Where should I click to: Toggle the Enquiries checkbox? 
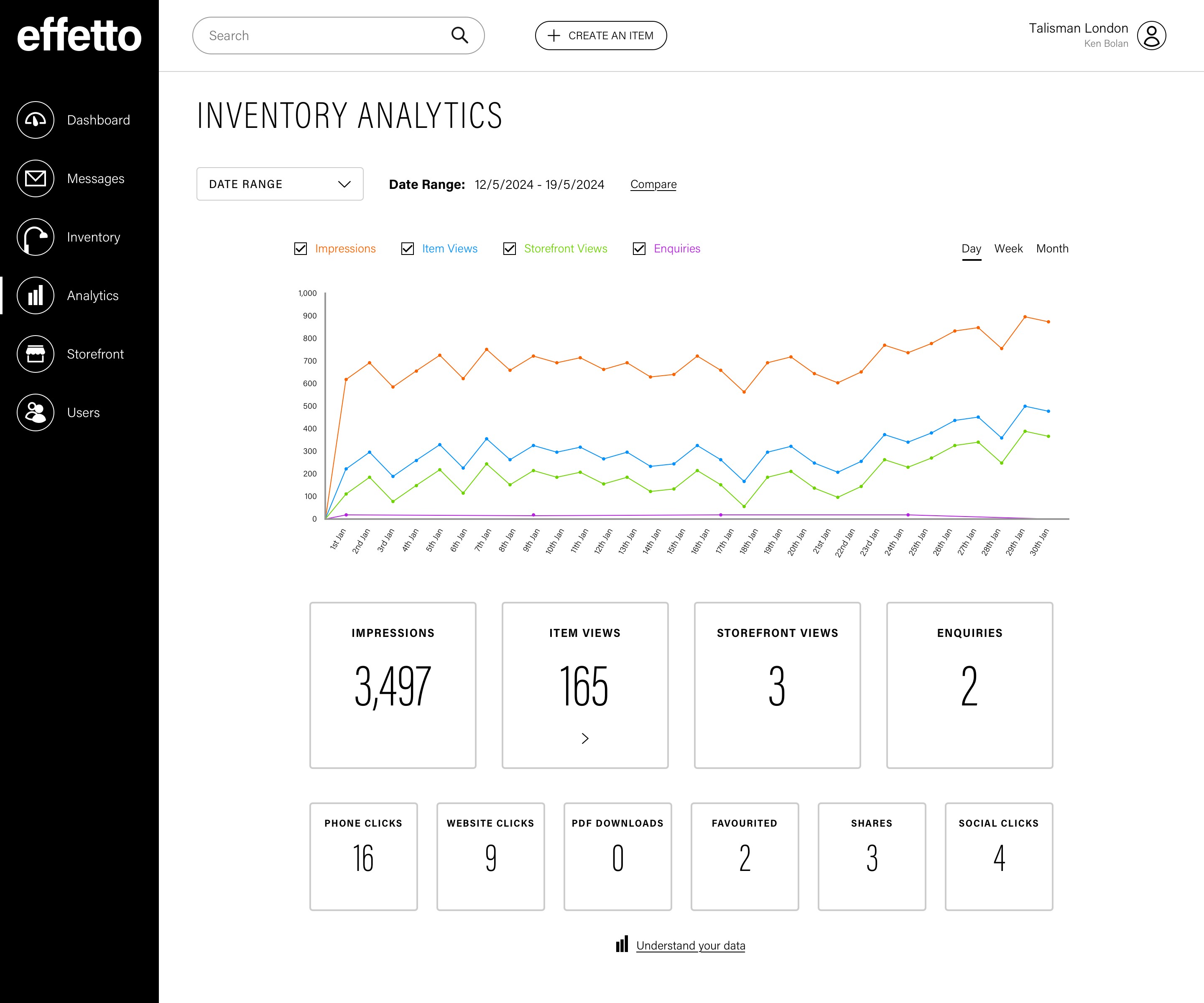point(639,249)
